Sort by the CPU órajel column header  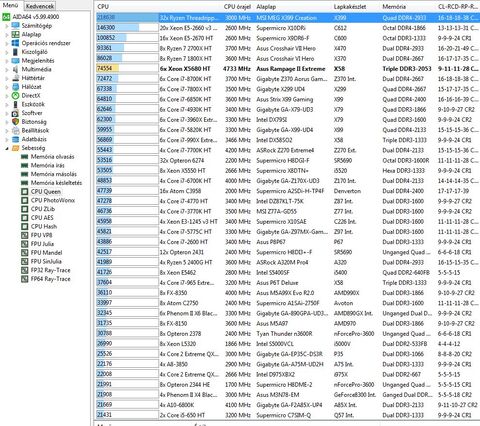pyautogui.click(x=238, y=6)
